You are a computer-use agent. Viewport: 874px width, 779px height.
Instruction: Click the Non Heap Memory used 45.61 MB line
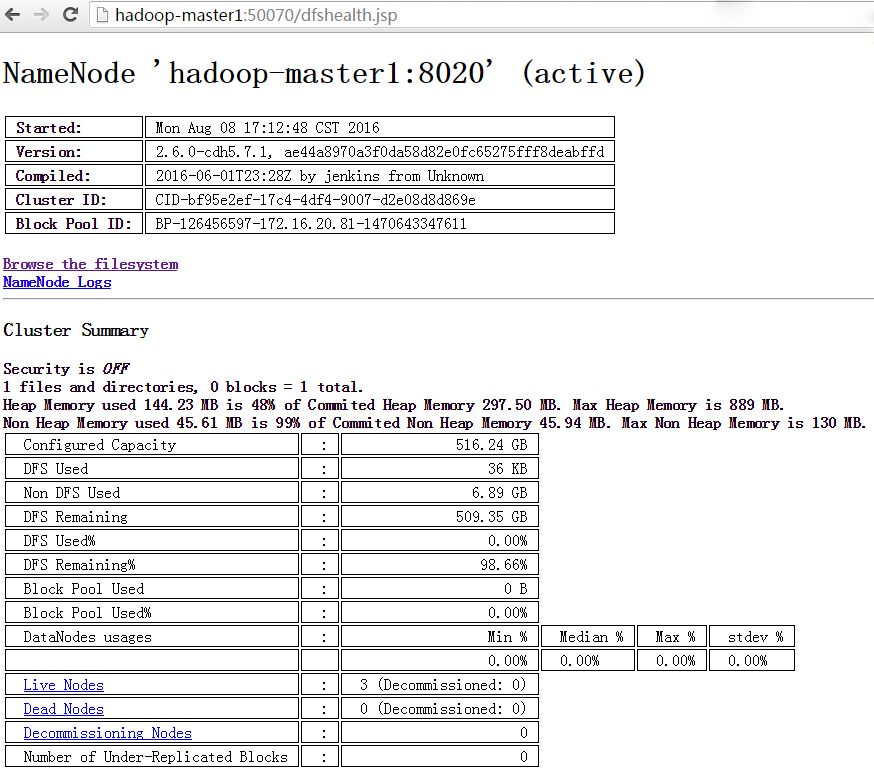pyautogui.click(x=434, y=423)
